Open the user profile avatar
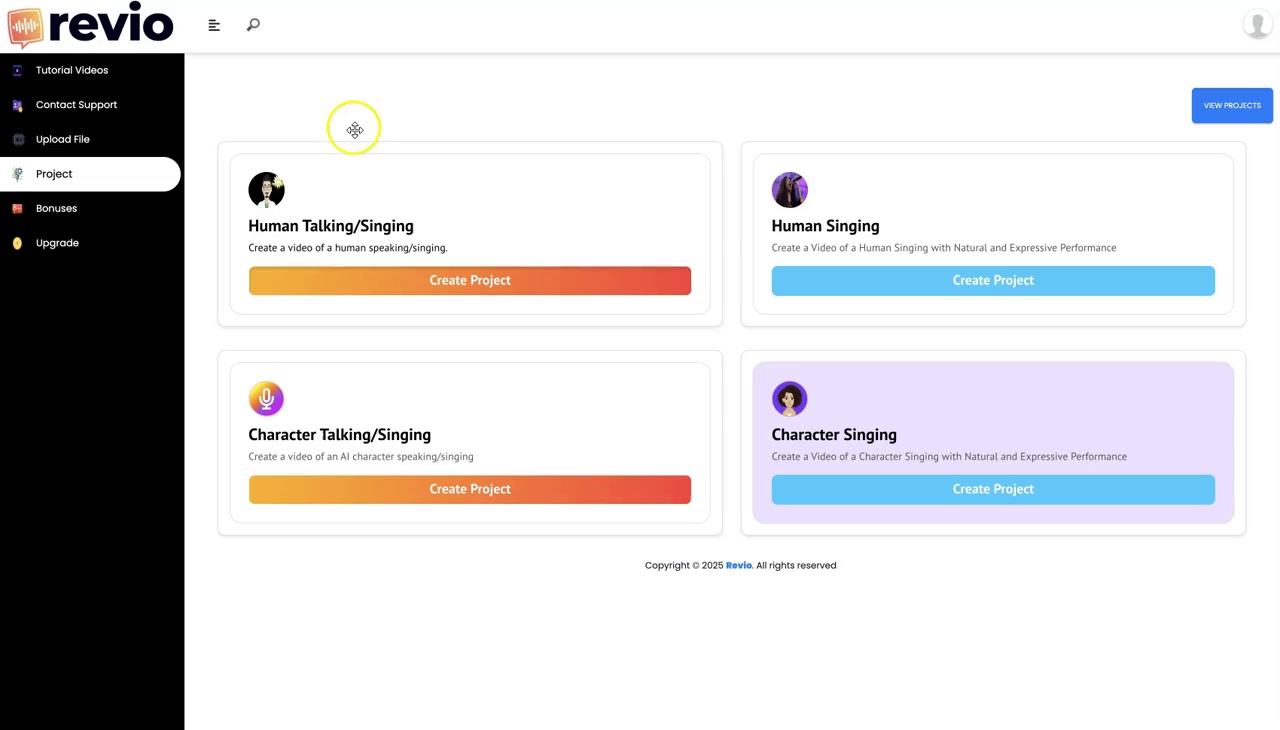 tap(1256, 24)
